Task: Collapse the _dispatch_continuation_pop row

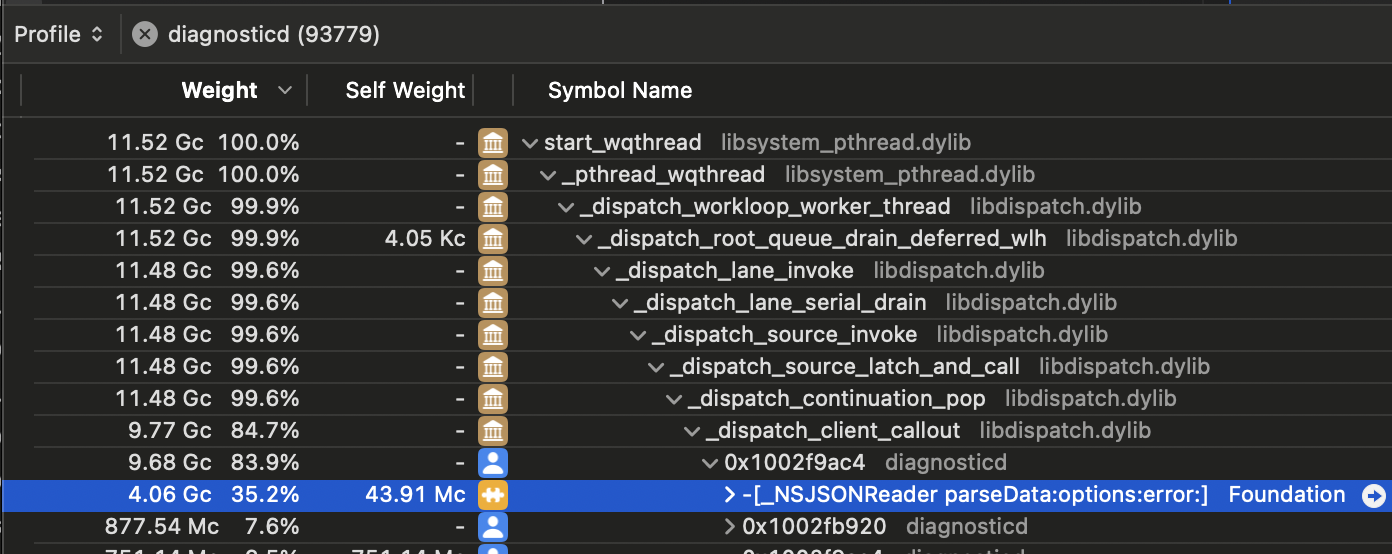Action: pos(674,399)
